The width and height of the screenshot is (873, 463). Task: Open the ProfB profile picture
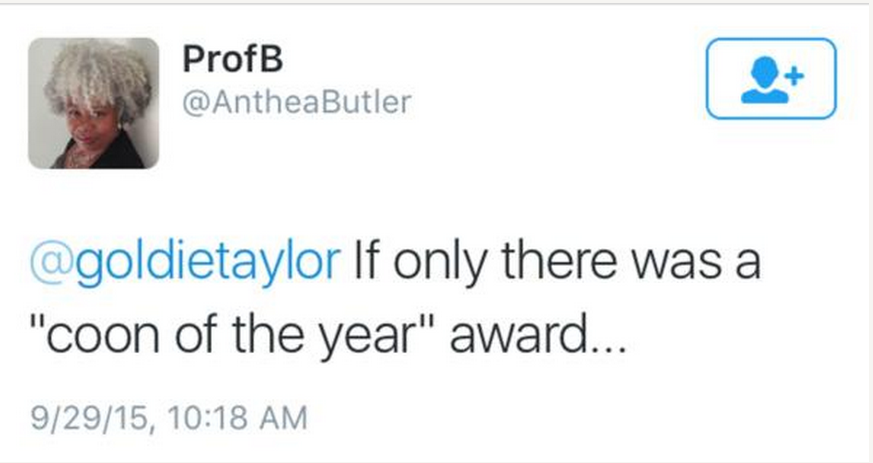tap(94, 103)
